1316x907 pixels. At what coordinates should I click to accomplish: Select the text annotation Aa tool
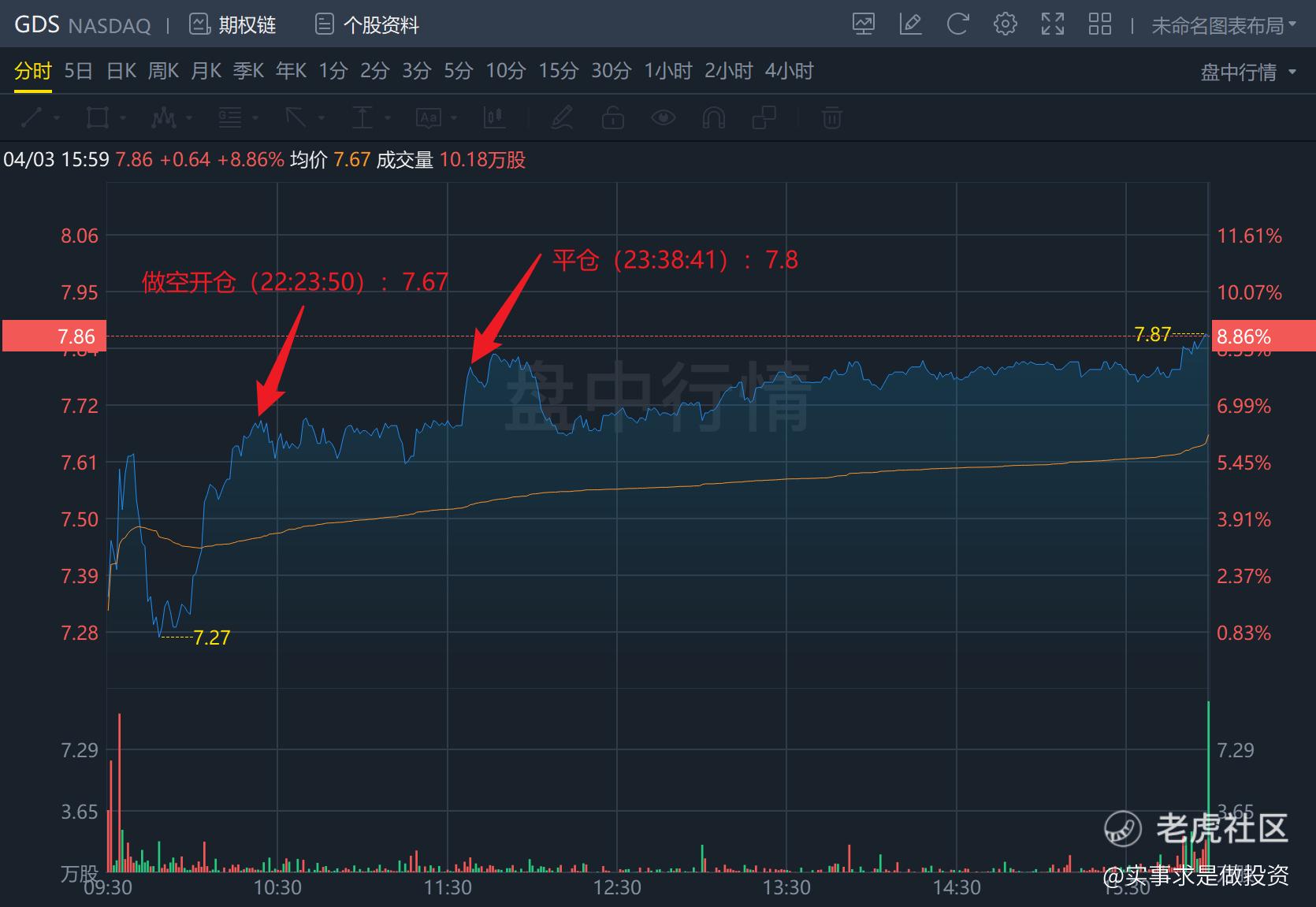coord(429,118)
